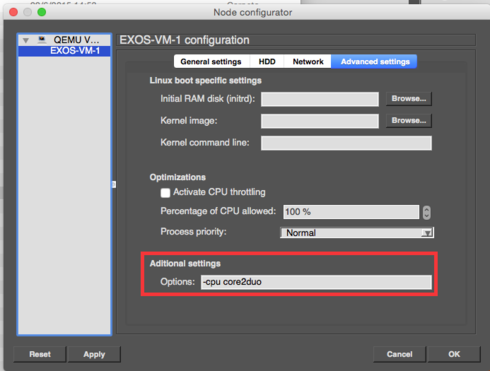490x371 pixels.
Task: Confirm with the OK button
Action: [x=454, y=354]
